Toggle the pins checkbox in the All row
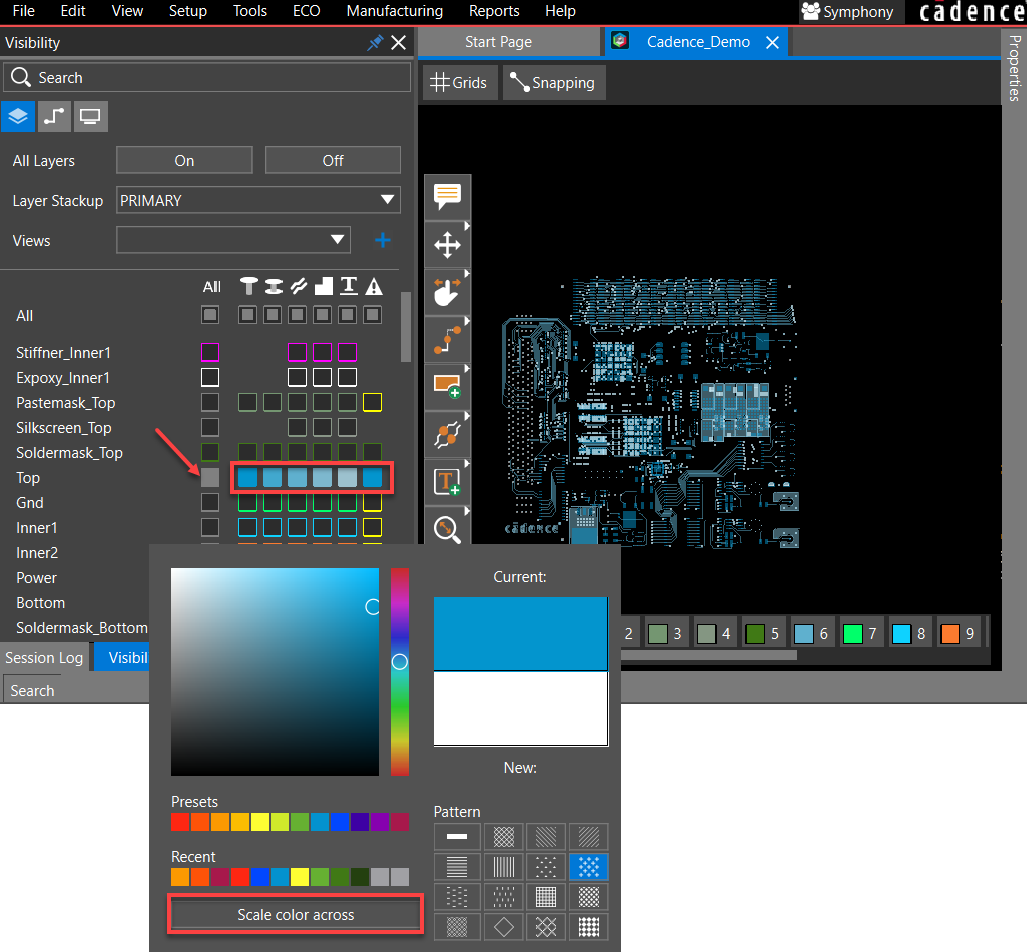The width and height of the screenshot is (1027, 952). (248, 315)
